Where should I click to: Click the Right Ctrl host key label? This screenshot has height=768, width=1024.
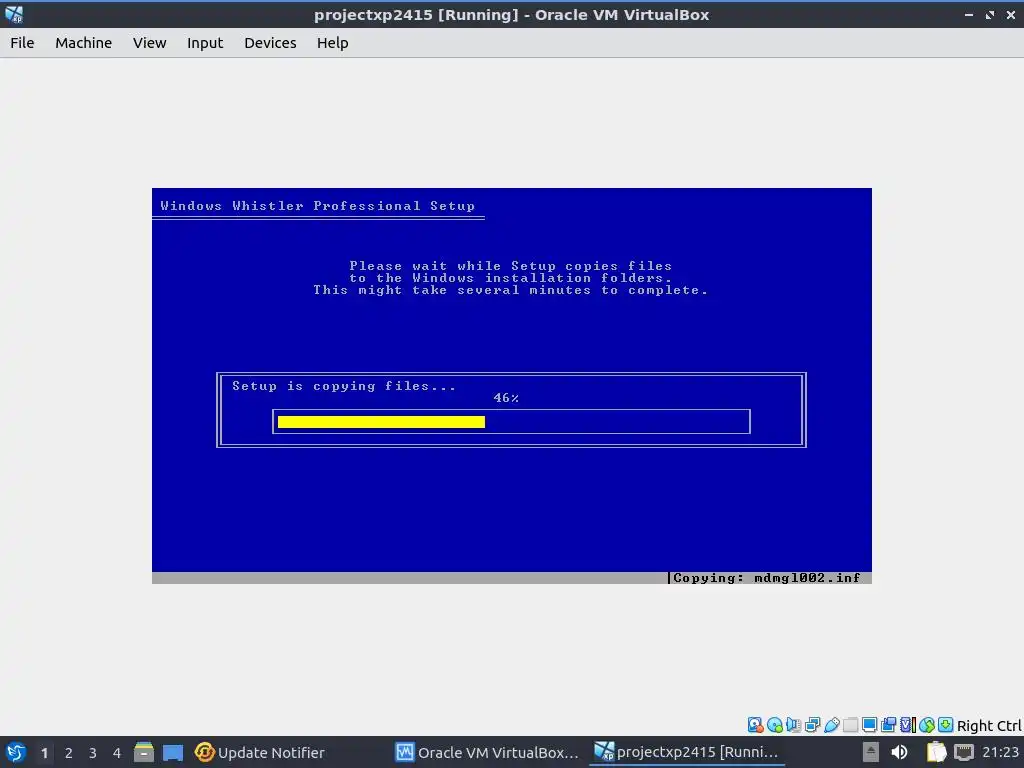989,726
